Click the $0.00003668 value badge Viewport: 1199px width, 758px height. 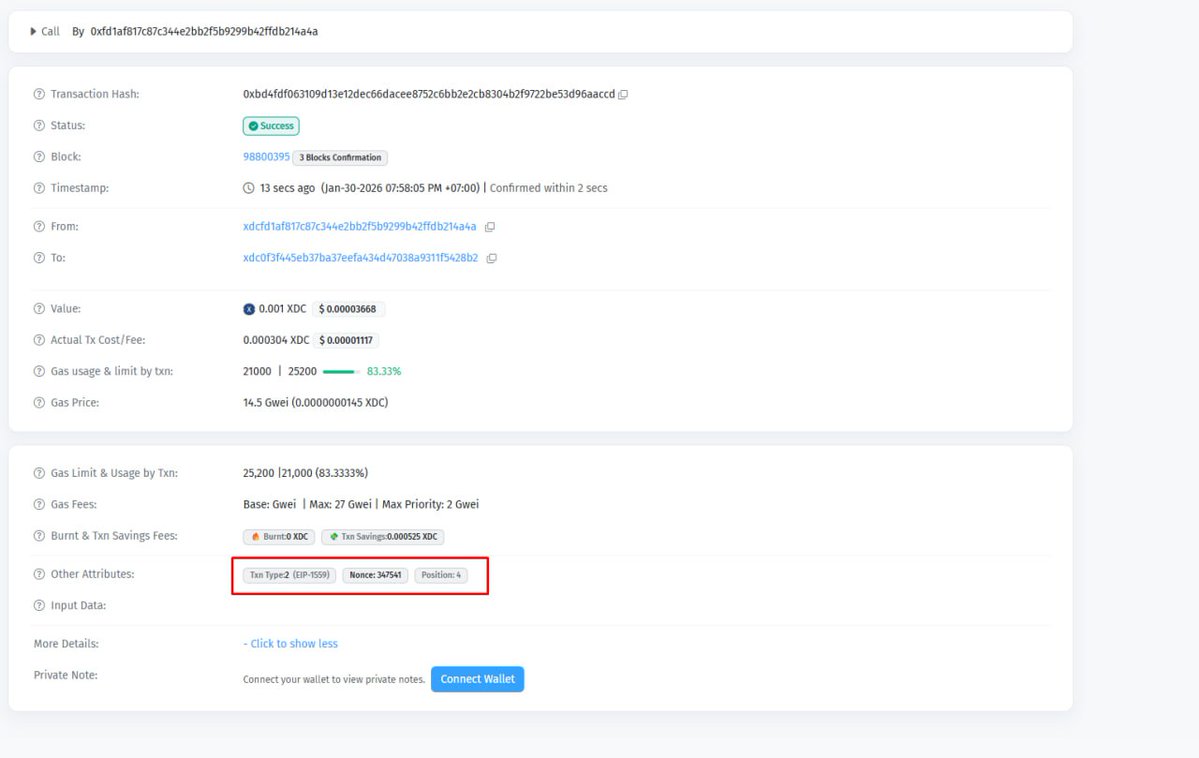click(347, 309)
